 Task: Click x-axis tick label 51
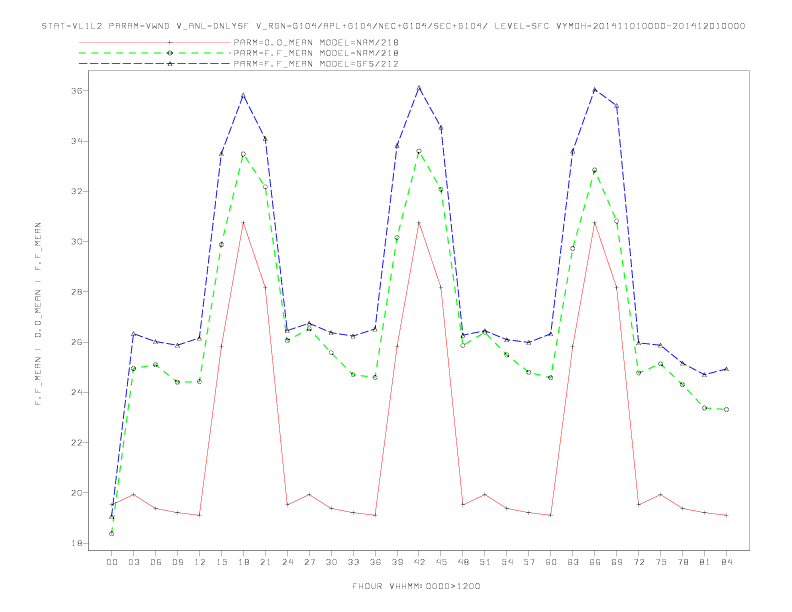point(485,562)
